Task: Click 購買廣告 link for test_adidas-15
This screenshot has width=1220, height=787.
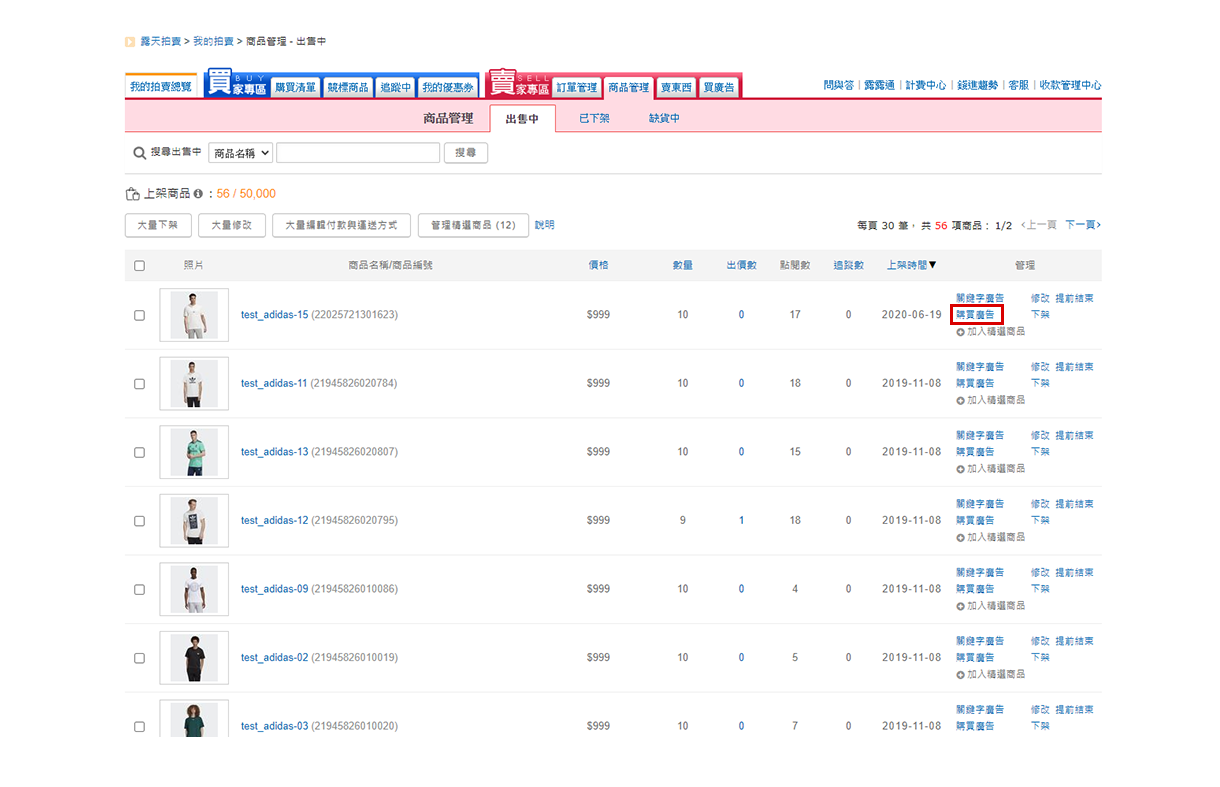Action: [x=975, y=314]
